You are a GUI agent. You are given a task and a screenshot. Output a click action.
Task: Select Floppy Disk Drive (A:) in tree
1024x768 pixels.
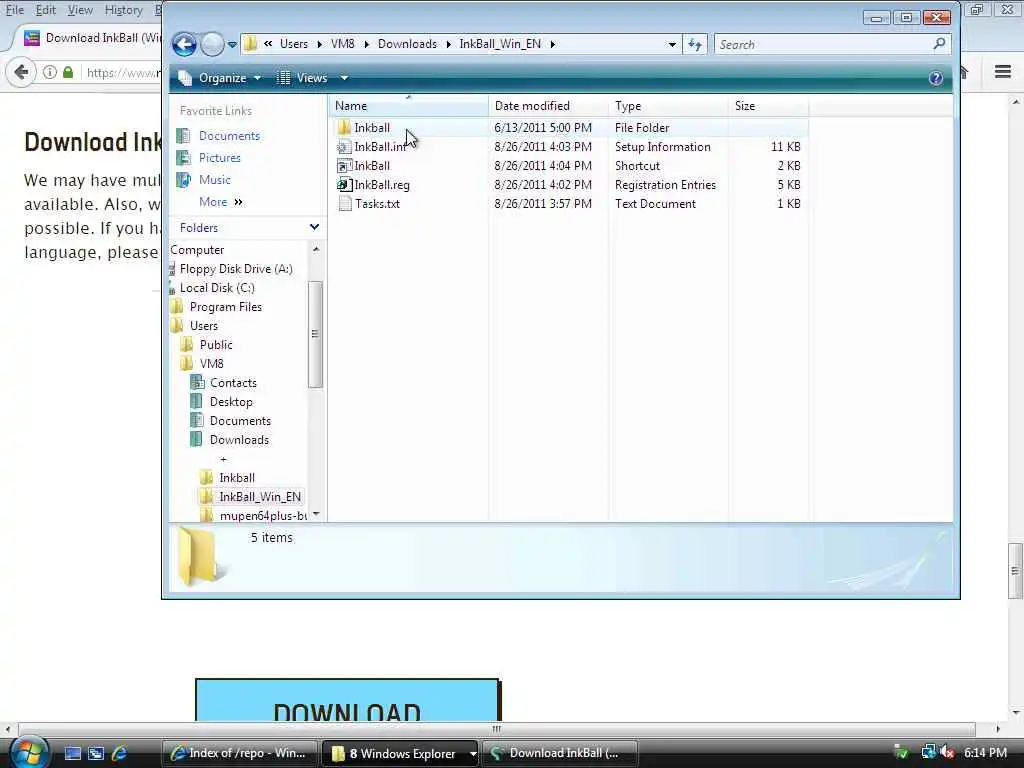236,269
